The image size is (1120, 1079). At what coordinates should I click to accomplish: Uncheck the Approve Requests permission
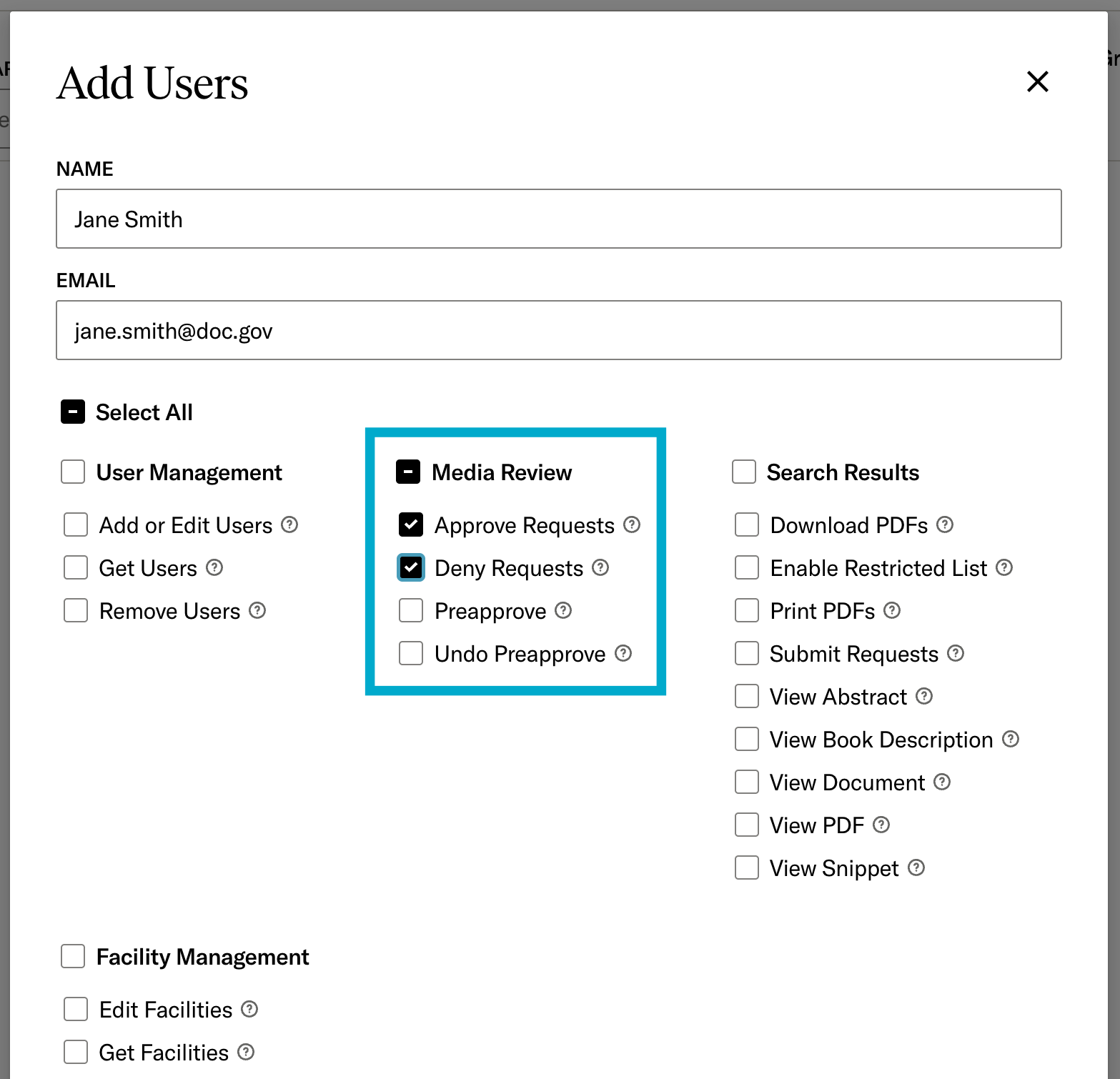click(x=411, y=524)
